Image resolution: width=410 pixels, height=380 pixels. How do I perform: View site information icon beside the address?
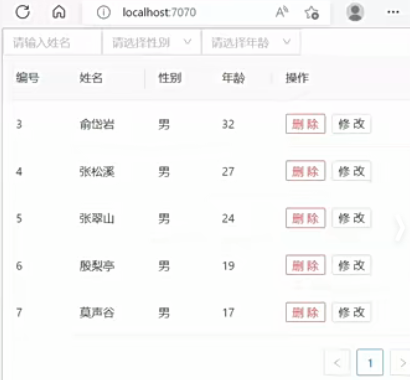click(103, 13)
